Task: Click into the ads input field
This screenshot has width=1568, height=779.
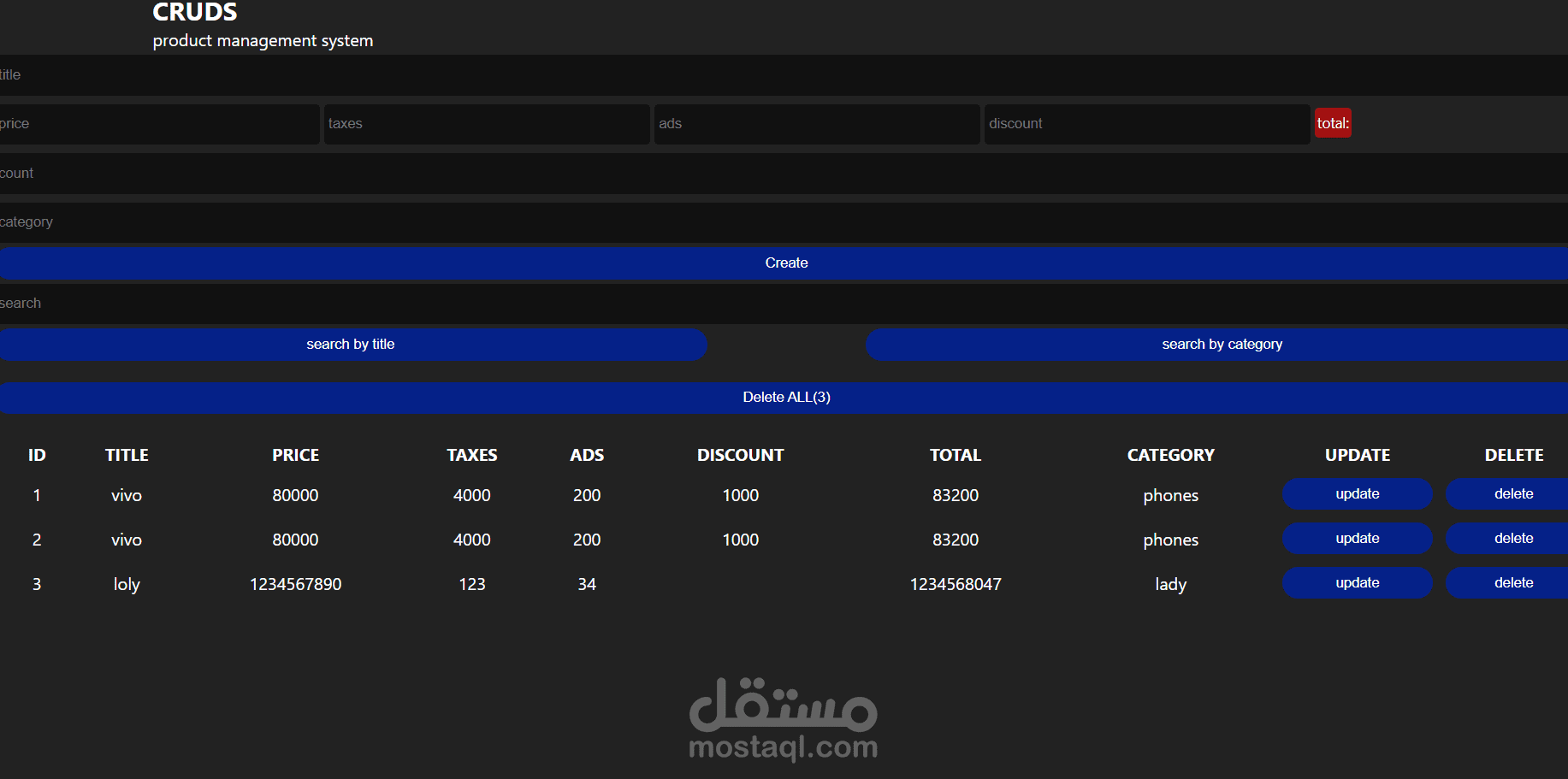Action: 817,124
